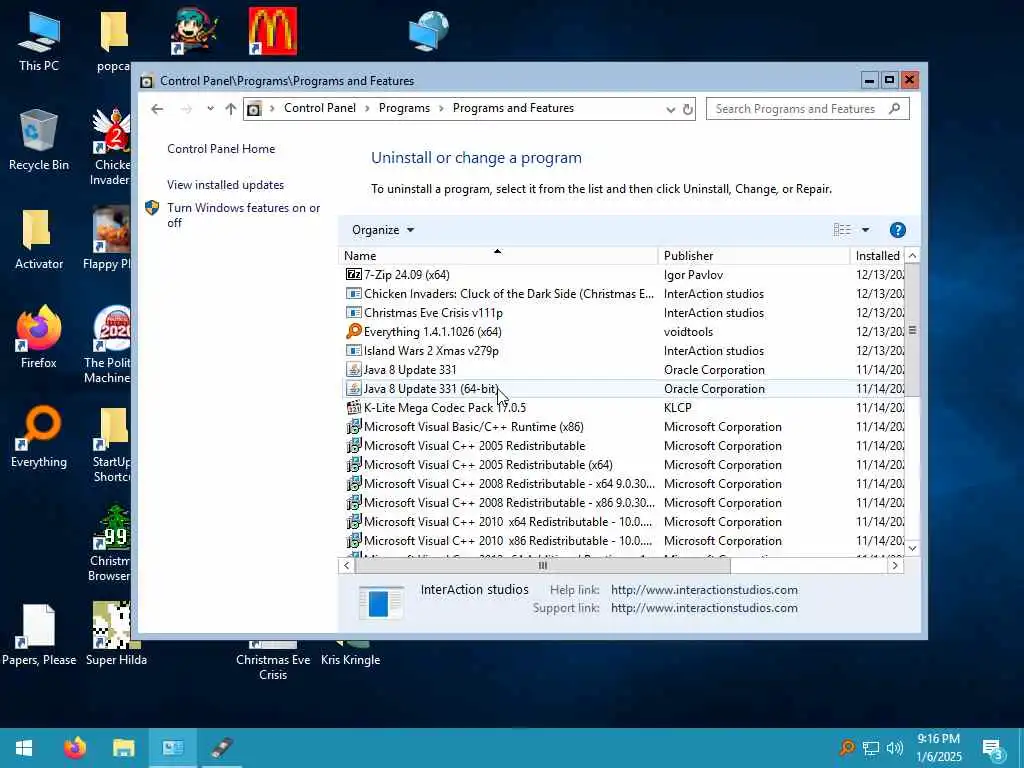Click the refresh icon in address bar
The image size is (1024, 768).
point(688,109)
